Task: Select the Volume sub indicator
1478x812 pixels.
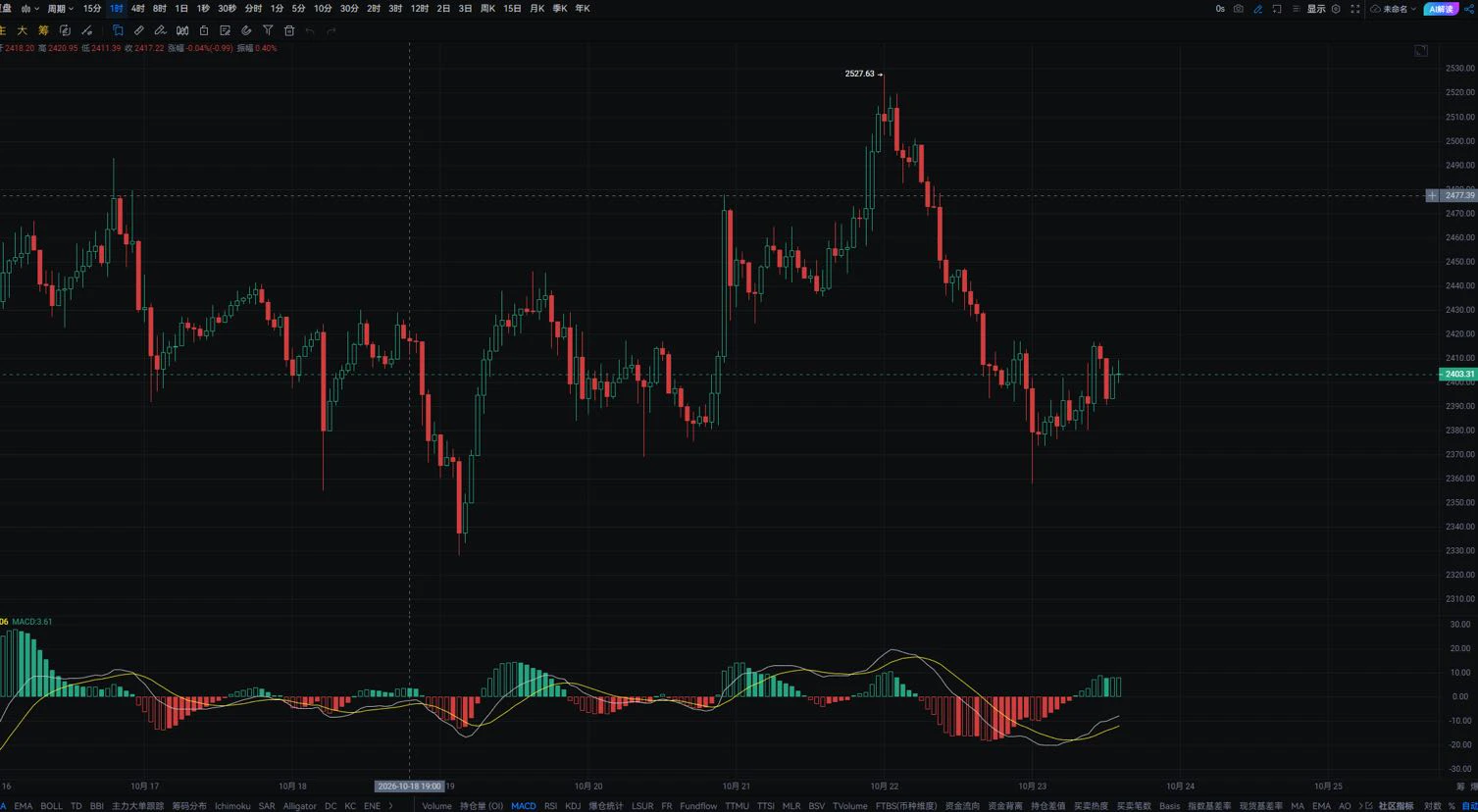Action: [436, 806]
